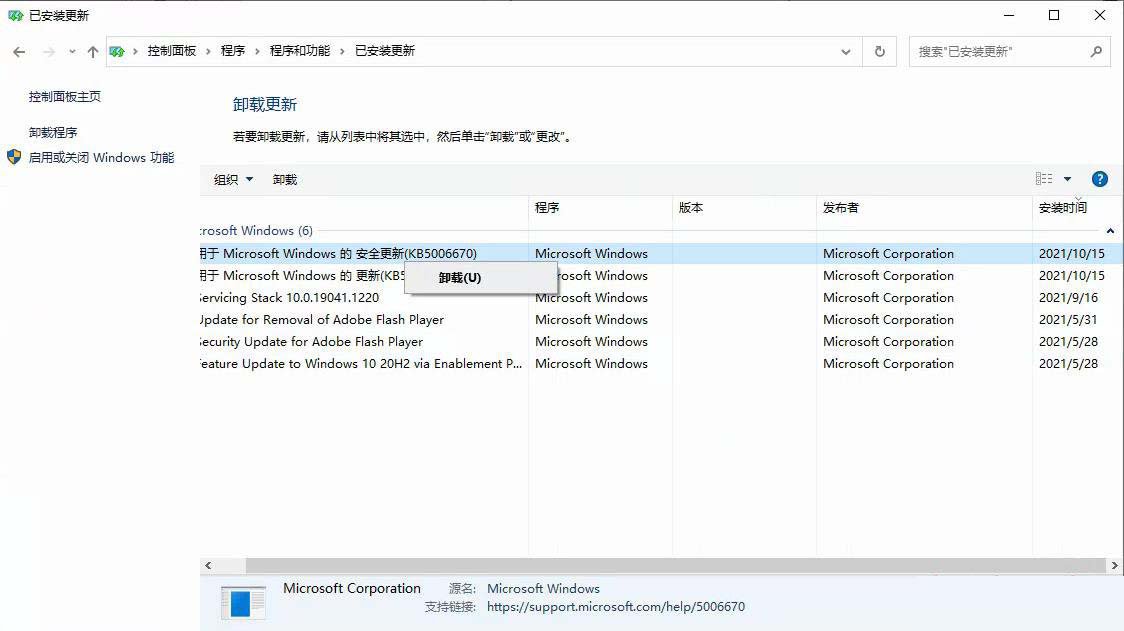The width and height of the screenshot is (1124, 631).
Task: Sort by the 程序 column header
Action: click(x=601, y=208)
